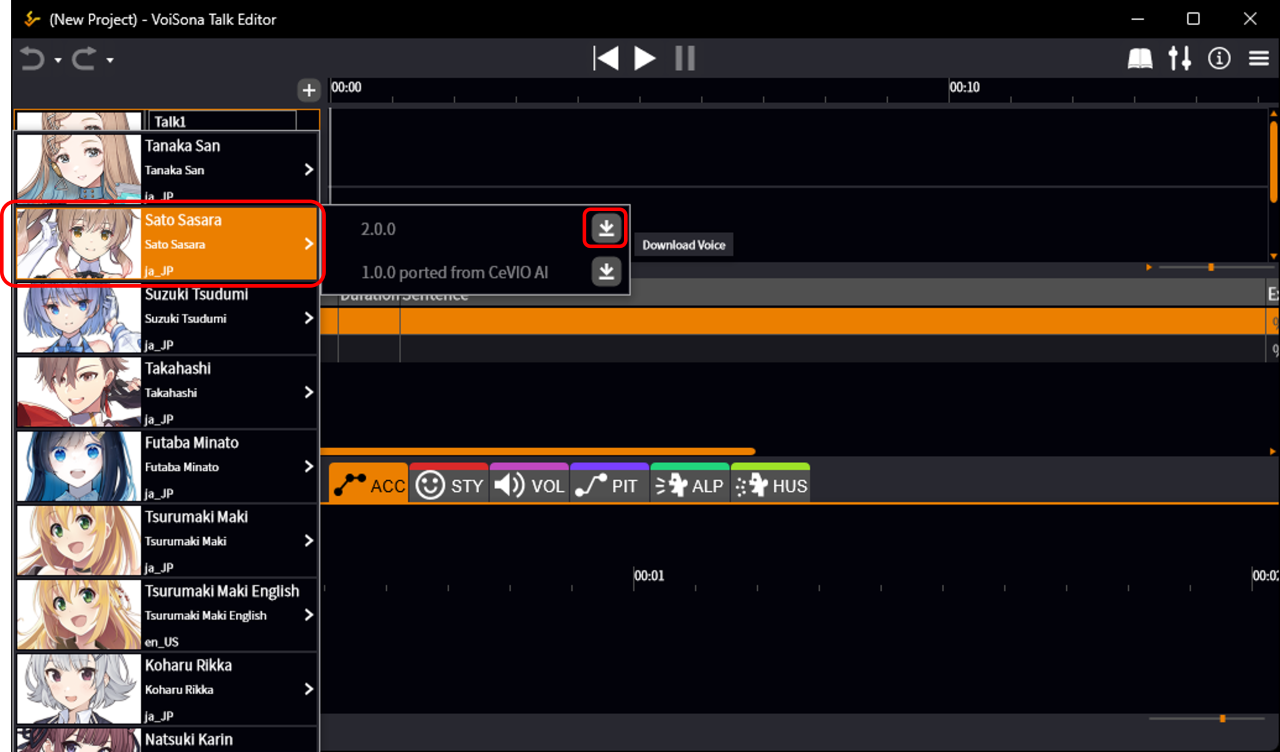Choose the Tsurumaki Maki English voice name
This screenshot has height=752, width=1280.
222,591
